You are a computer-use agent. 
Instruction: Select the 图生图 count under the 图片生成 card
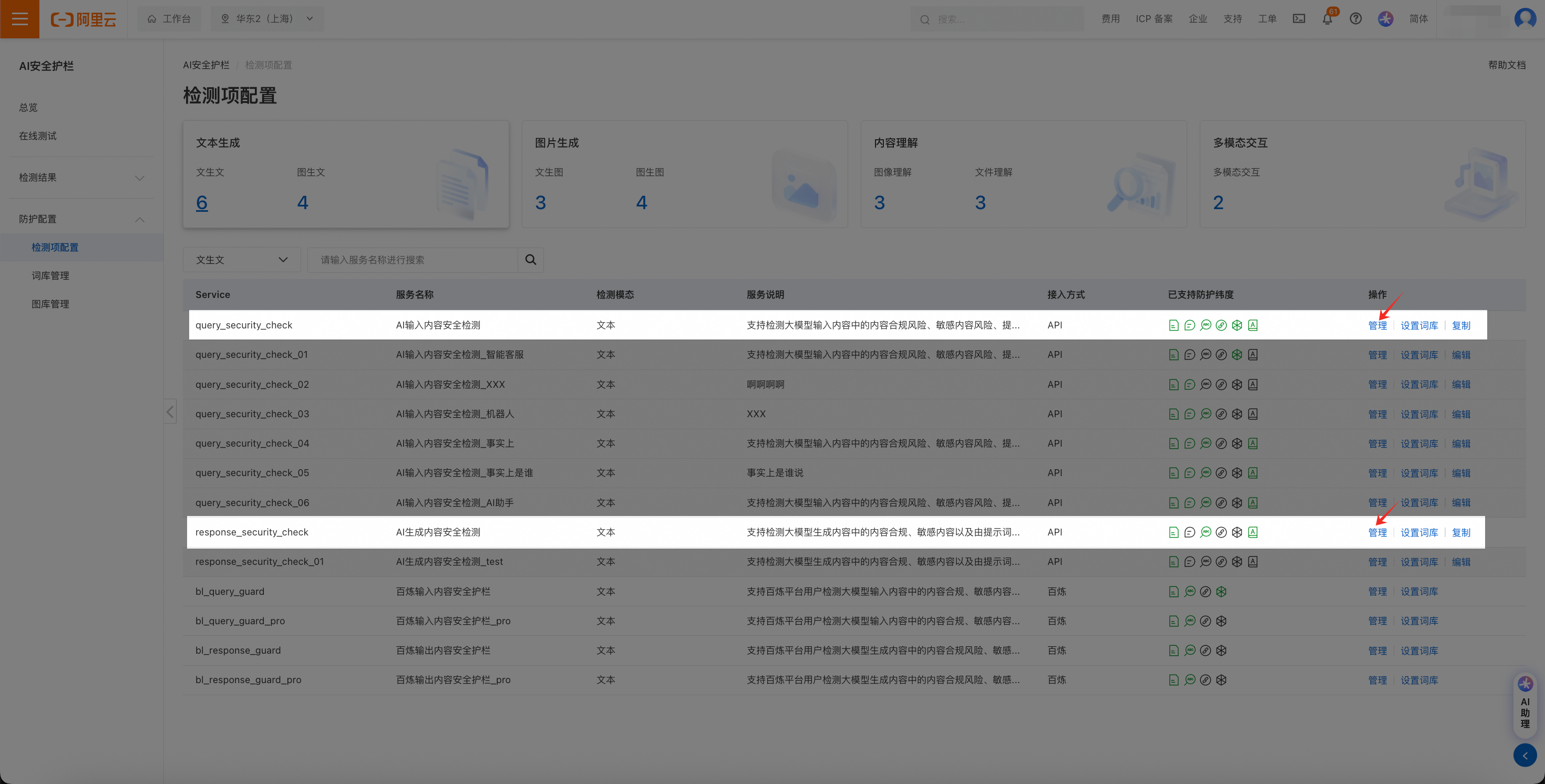point(641,203)
